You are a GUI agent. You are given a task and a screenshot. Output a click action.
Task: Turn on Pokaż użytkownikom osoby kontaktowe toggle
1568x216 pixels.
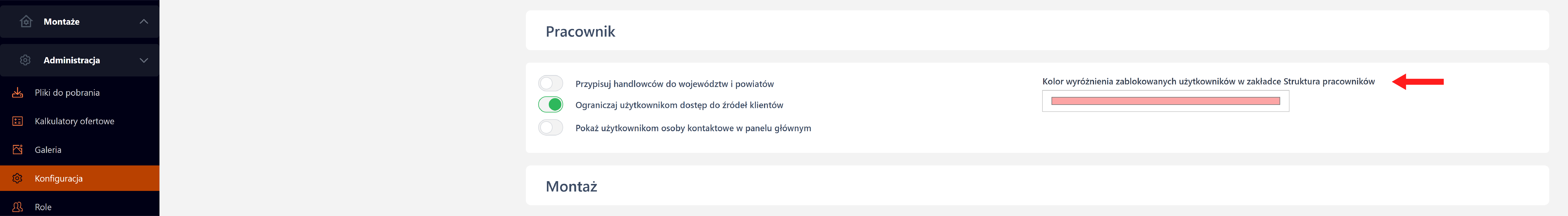pyautogui.click(x=550, y=128)
